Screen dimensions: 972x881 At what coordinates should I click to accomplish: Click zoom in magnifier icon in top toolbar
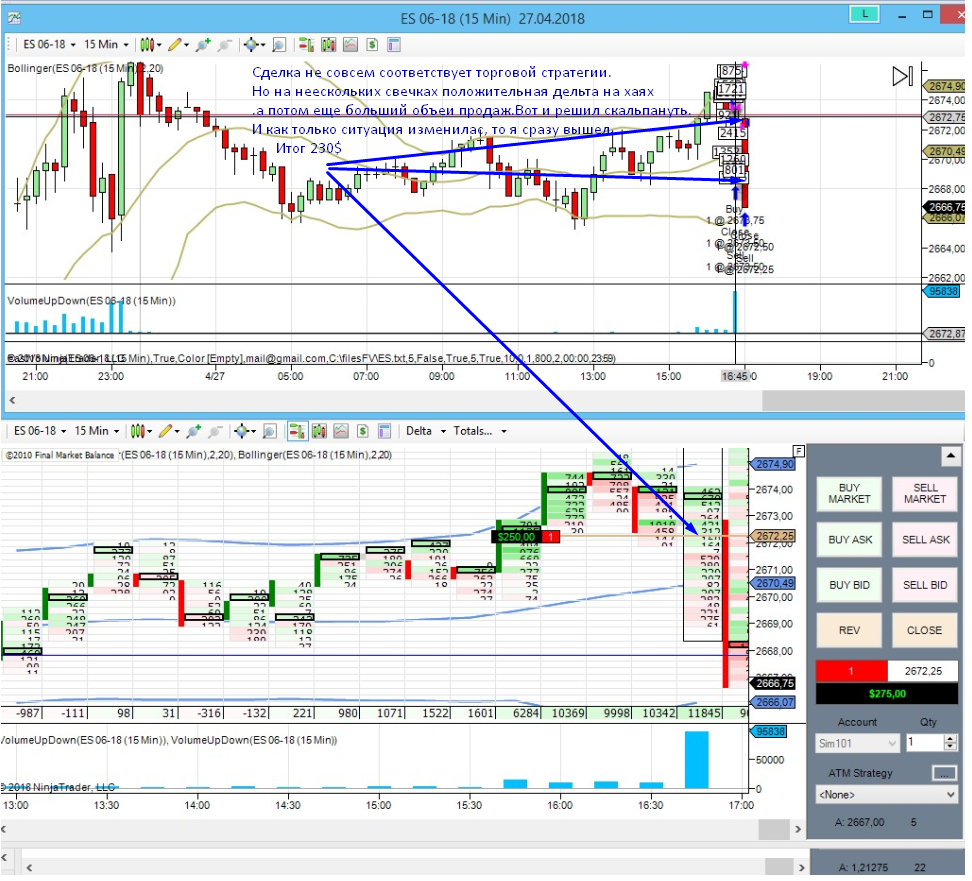[203, 45]
